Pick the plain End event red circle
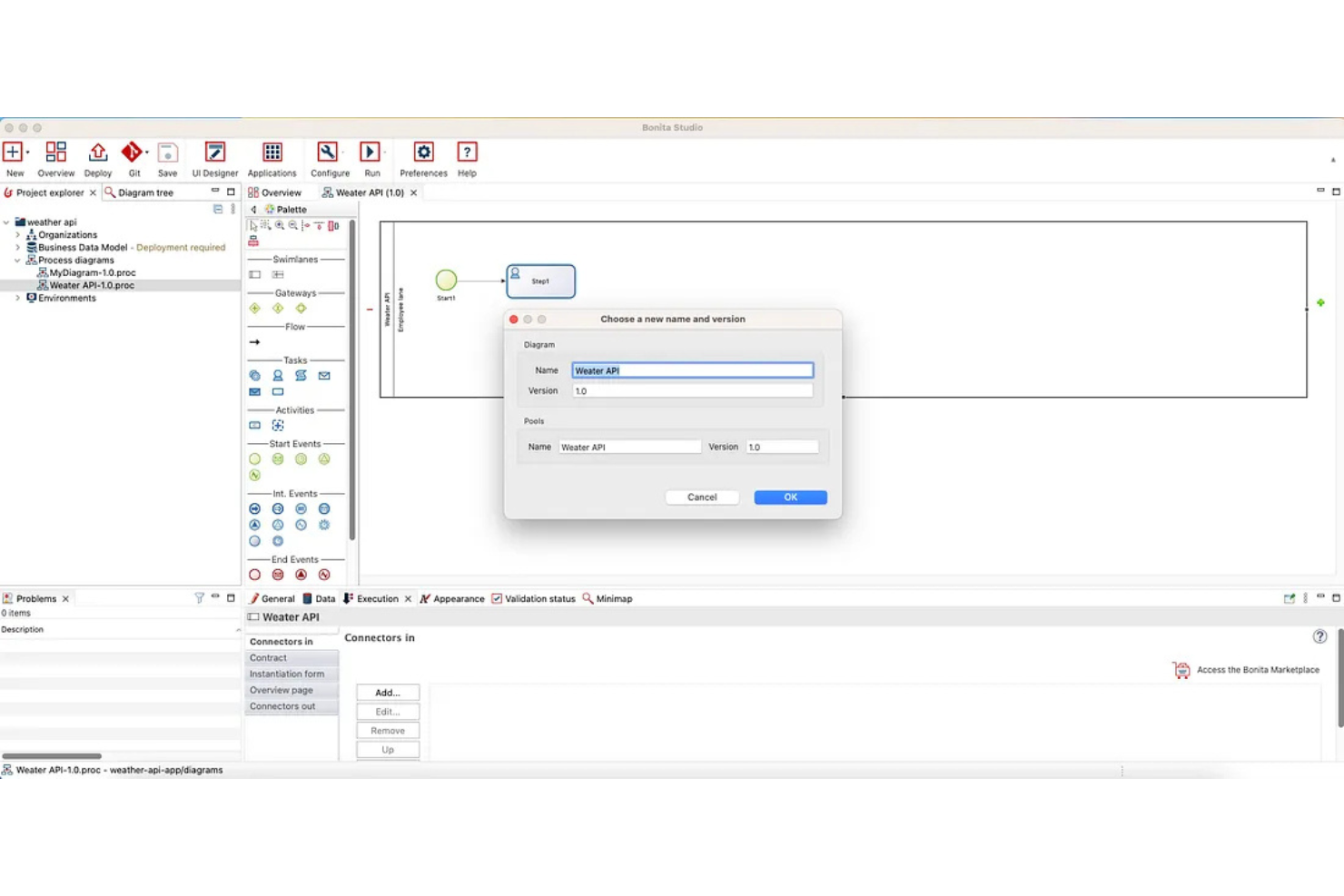Image resolution: width=1344 pixels, height=896 pixels. click(255, 575)
